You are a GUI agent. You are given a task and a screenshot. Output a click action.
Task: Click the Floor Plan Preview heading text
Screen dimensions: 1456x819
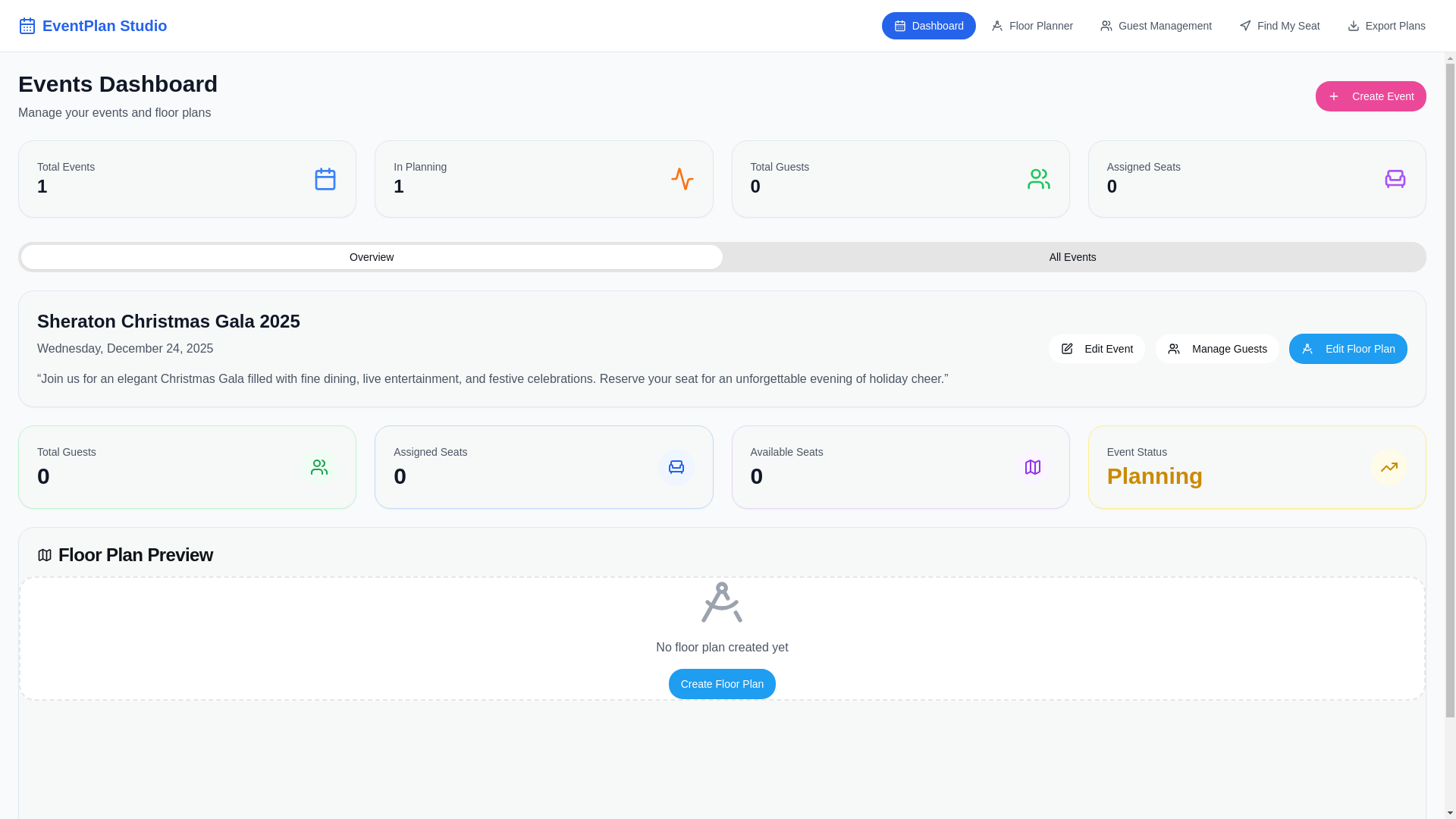click(136, 555)
